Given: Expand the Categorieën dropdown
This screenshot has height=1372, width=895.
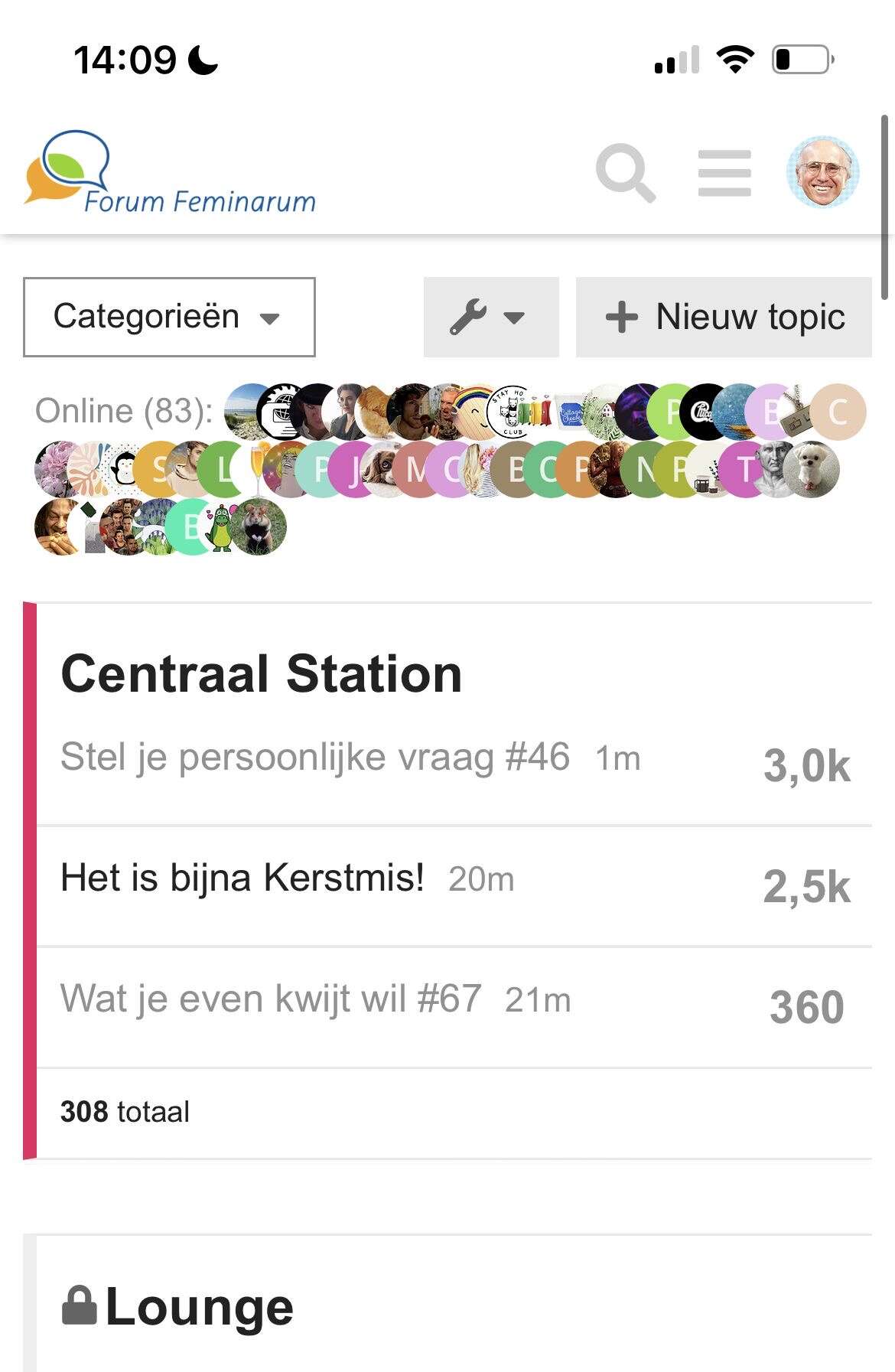Looking at the screenshot, I should click(169, 317).
